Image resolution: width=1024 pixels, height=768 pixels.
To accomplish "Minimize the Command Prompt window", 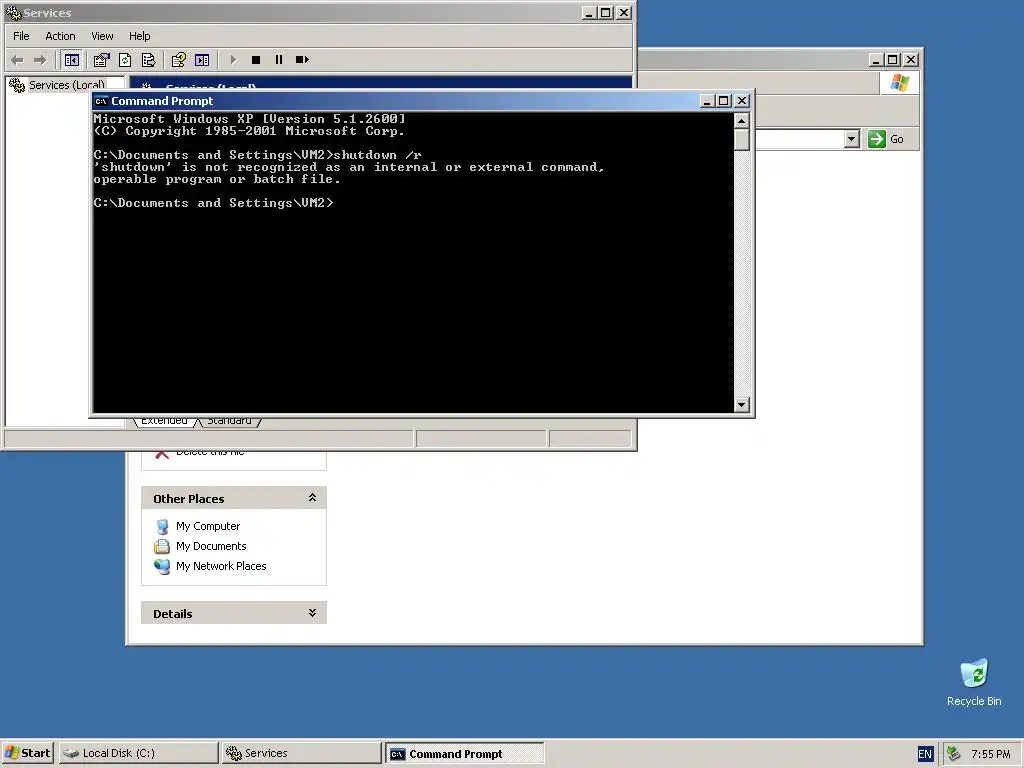I will click(707, 101).
